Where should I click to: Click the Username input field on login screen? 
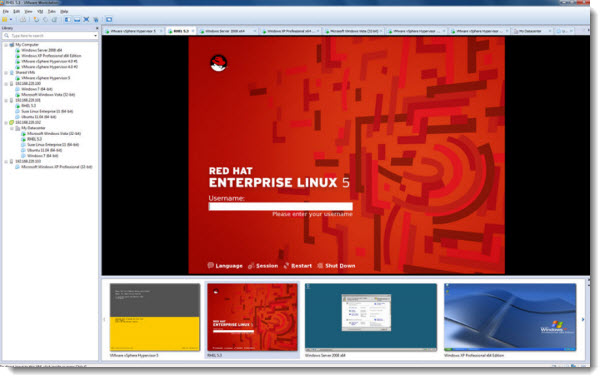point(281,207)
